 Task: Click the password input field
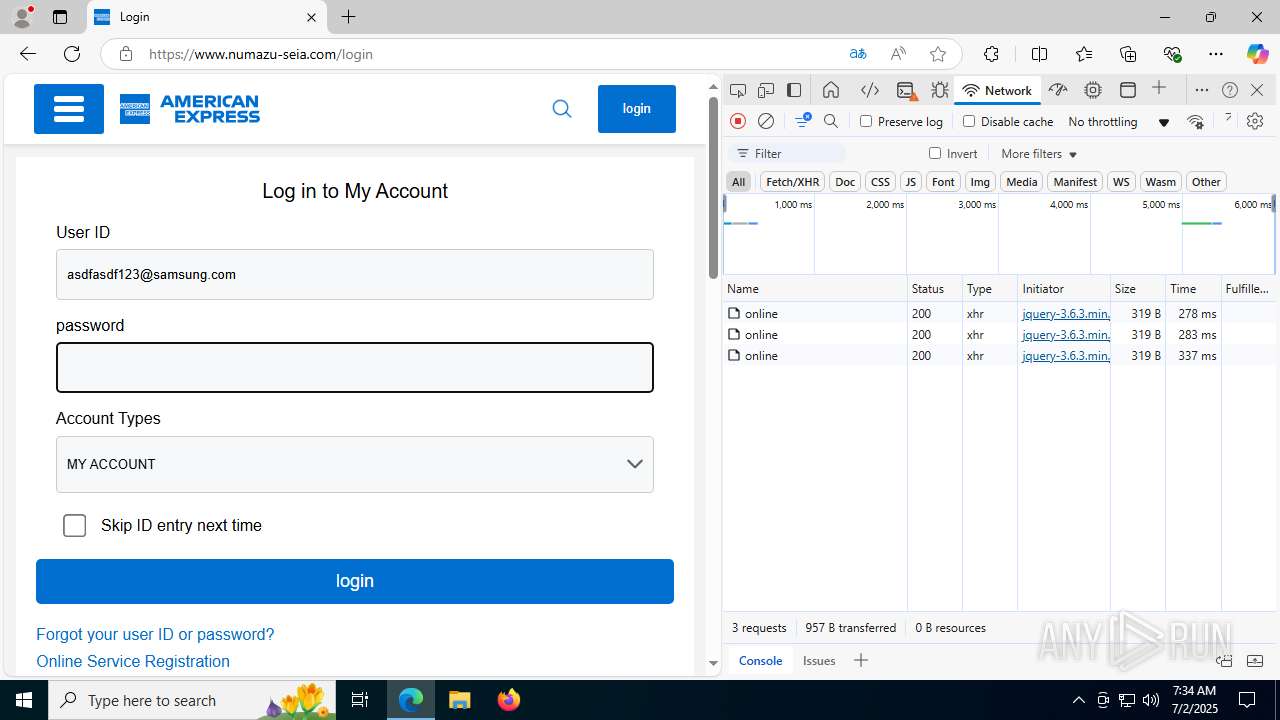pyautogui.click(x=355, y=368)
